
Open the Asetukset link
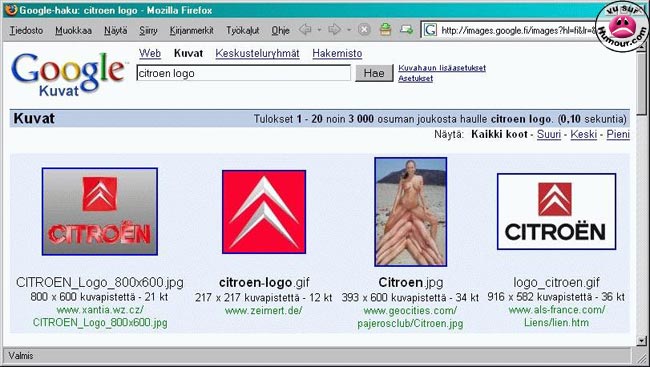(x=415, y=78)
